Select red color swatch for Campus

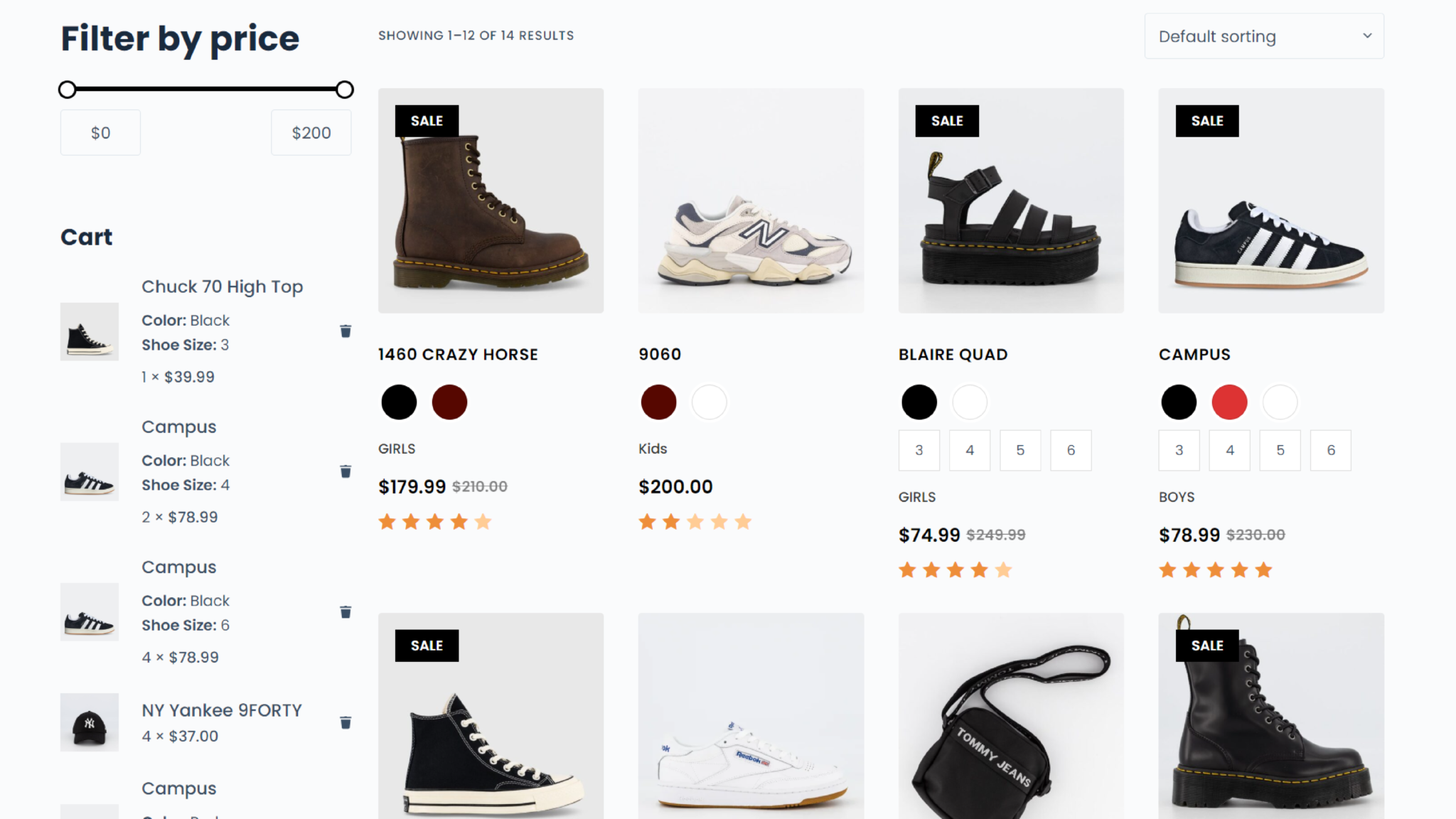1229,402
